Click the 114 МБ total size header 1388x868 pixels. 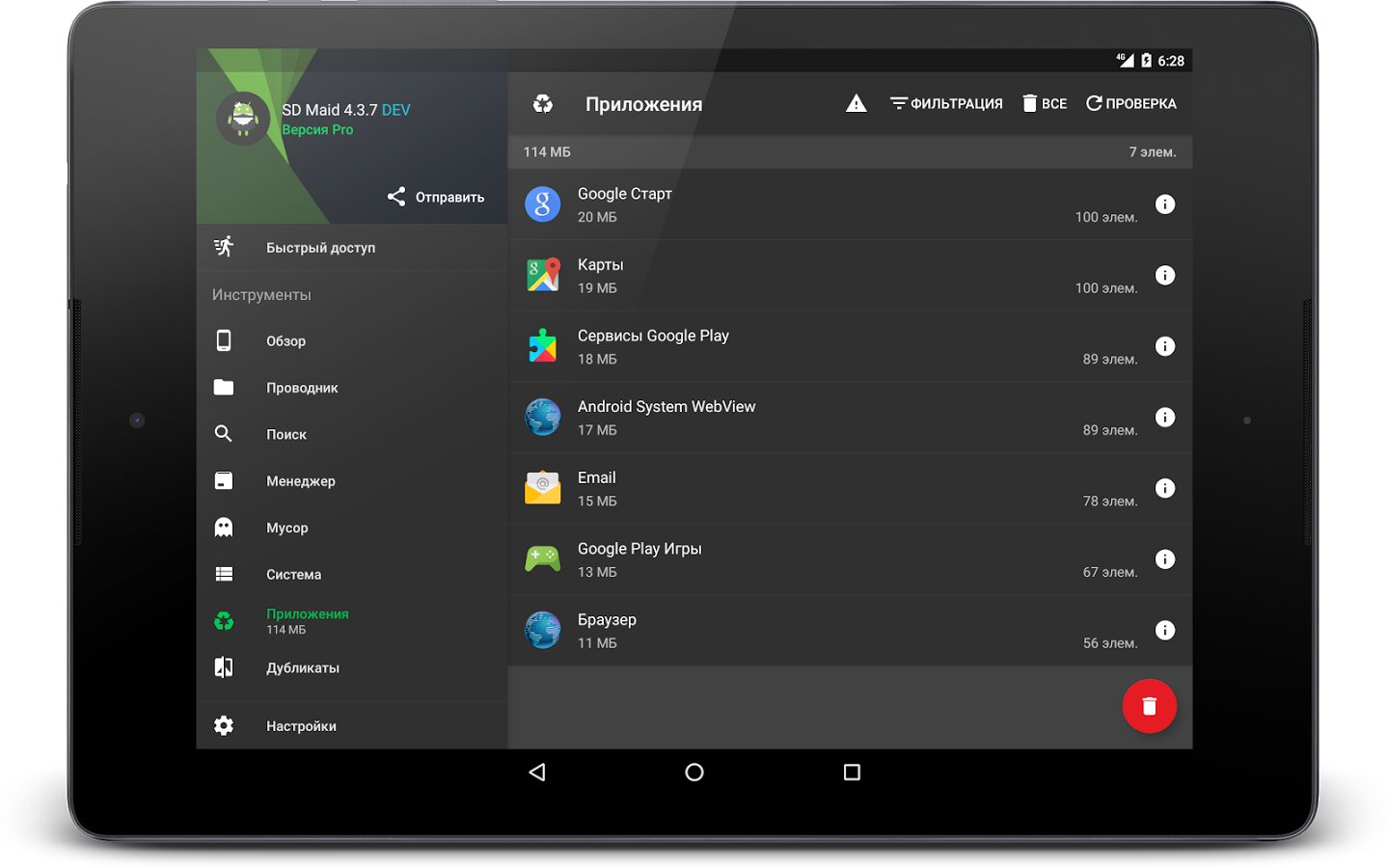547,152
